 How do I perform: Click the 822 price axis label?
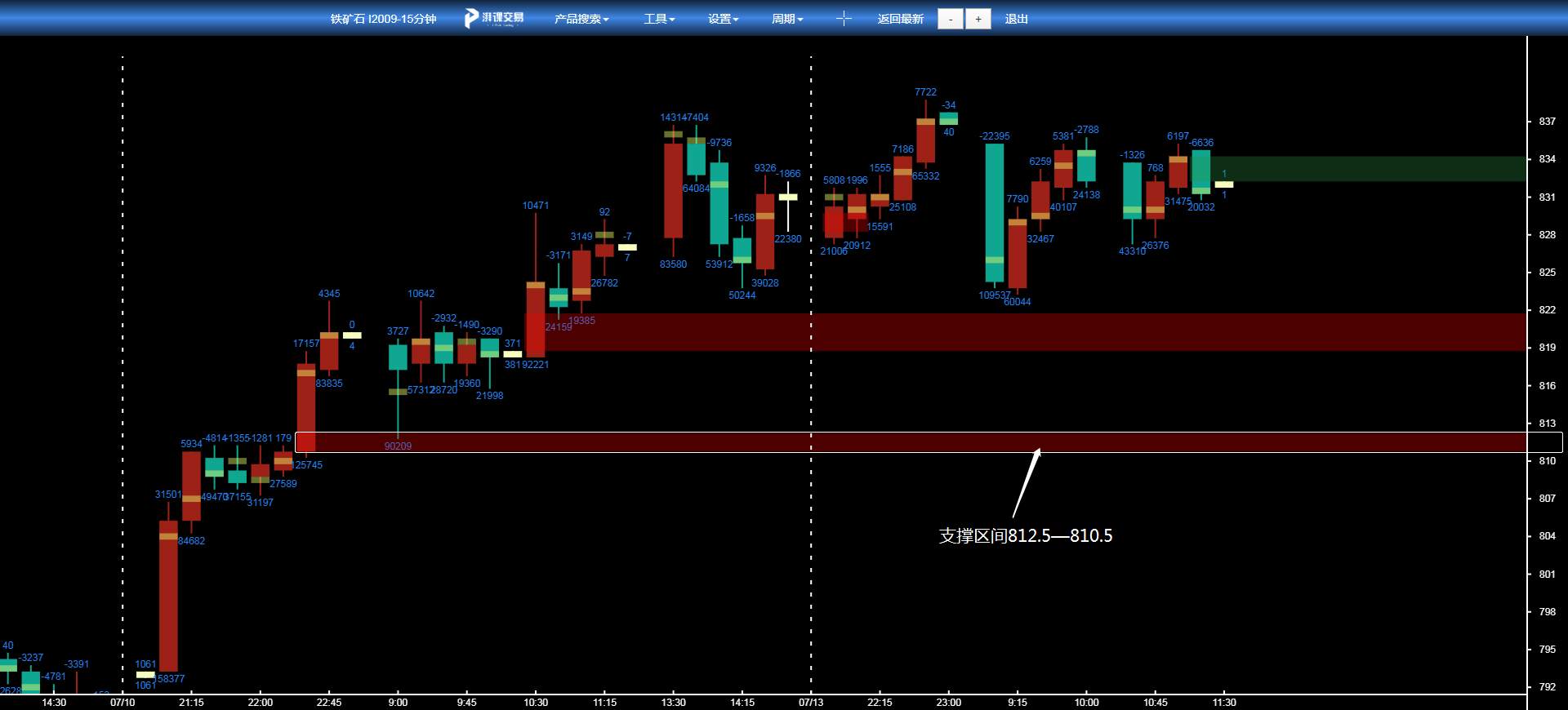[x=1547, y=310]
